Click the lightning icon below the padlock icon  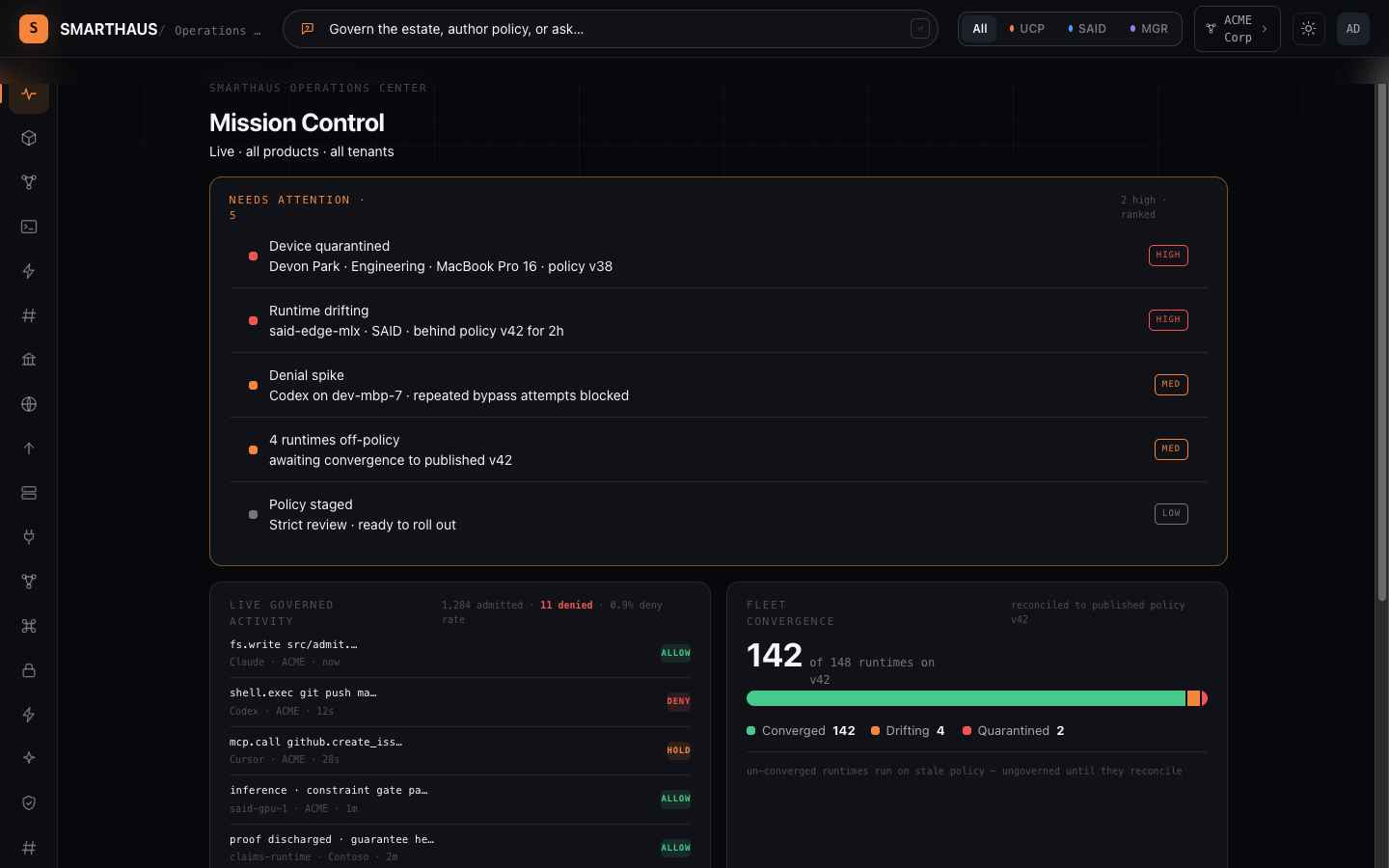pos(29,715)
